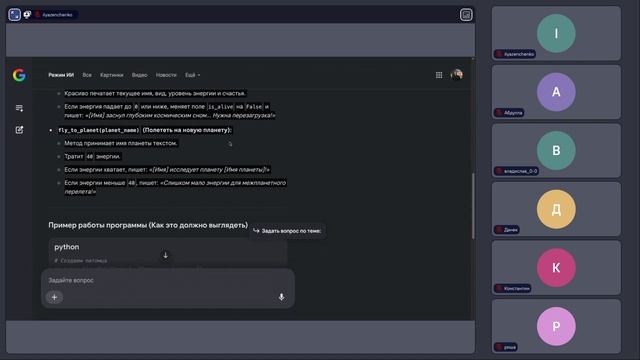Select participant tile with avatar B
640x360 pixels.
click(x=556, y=150)
